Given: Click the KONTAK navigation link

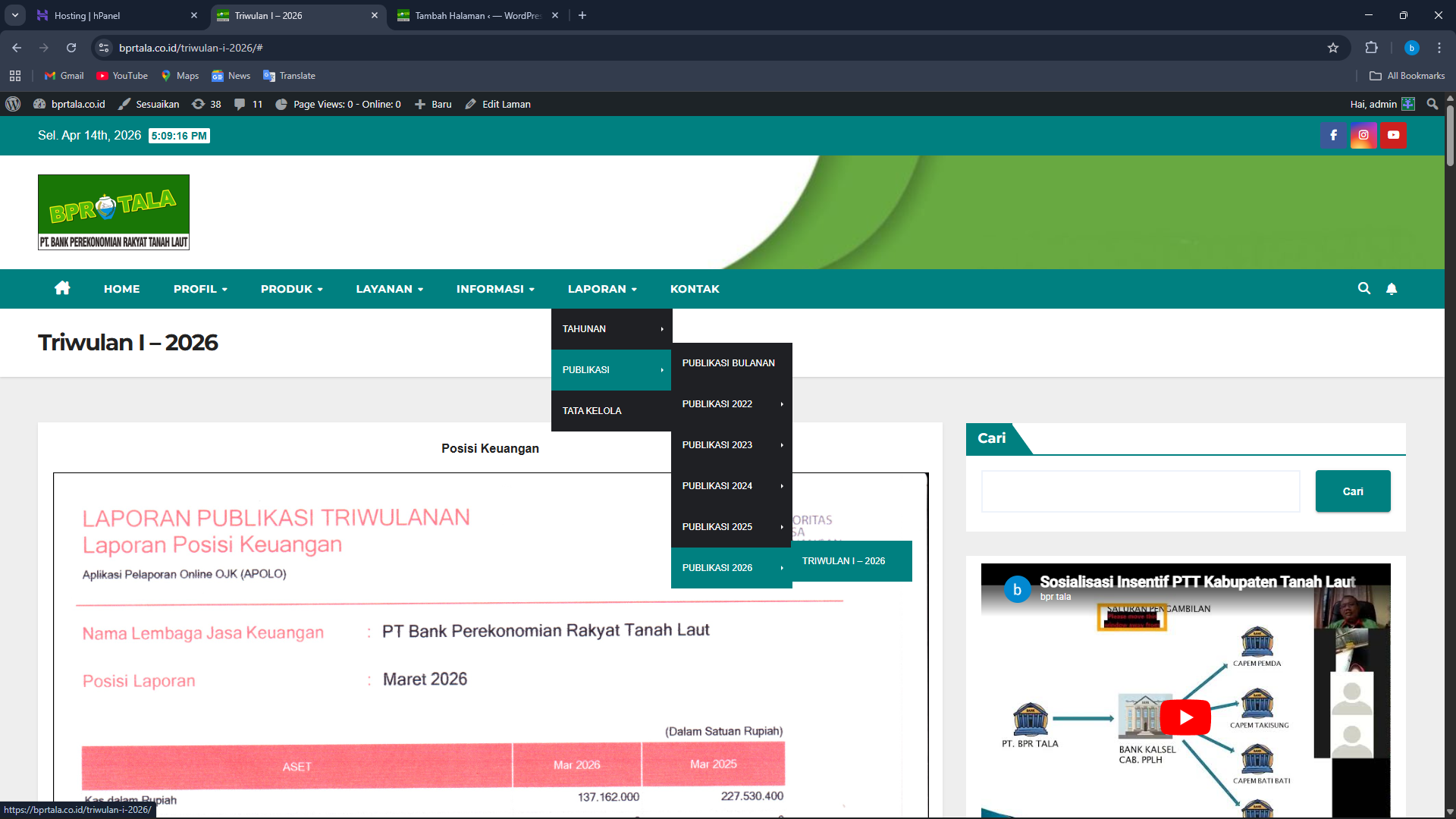Looking at the screenshot, I should pyautogui.click(x=695, y=289).
